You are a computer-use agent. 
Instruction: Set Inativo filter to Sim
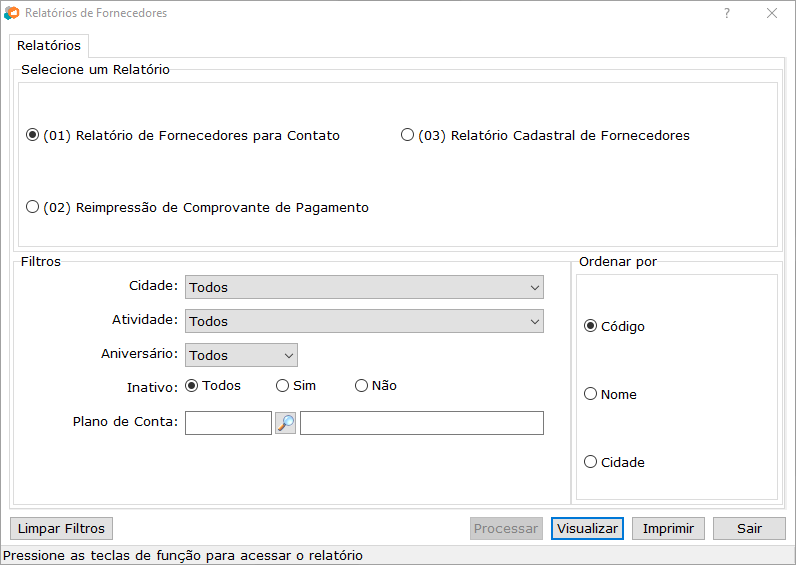tap(283, 385)
